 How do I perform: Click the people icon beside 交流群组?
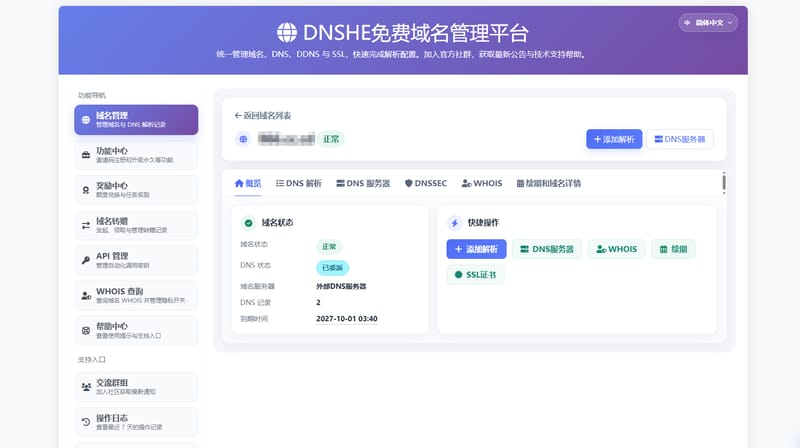[86, 387]
